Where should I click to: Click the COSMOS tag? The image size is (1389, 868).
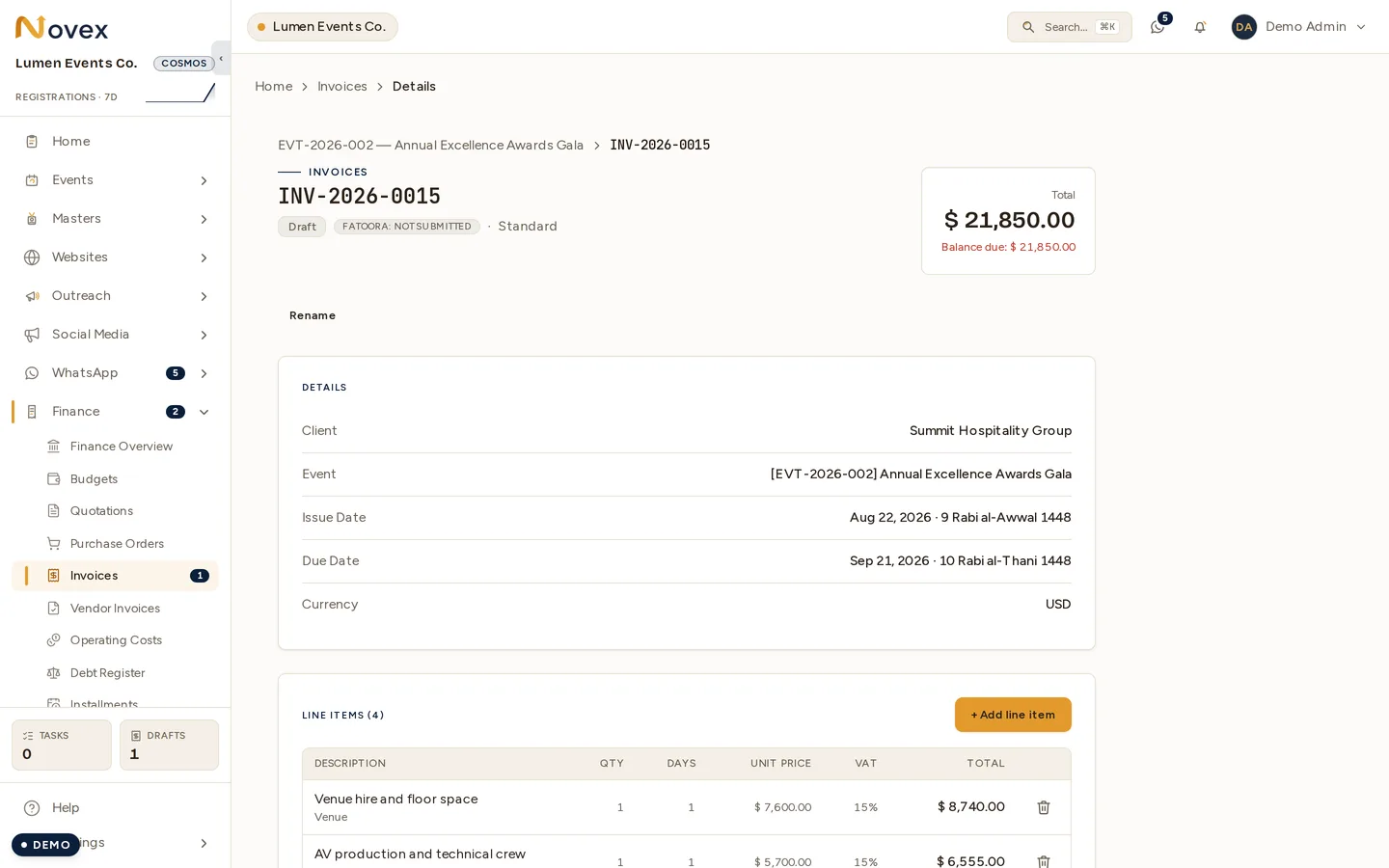[x=183, y=64]
